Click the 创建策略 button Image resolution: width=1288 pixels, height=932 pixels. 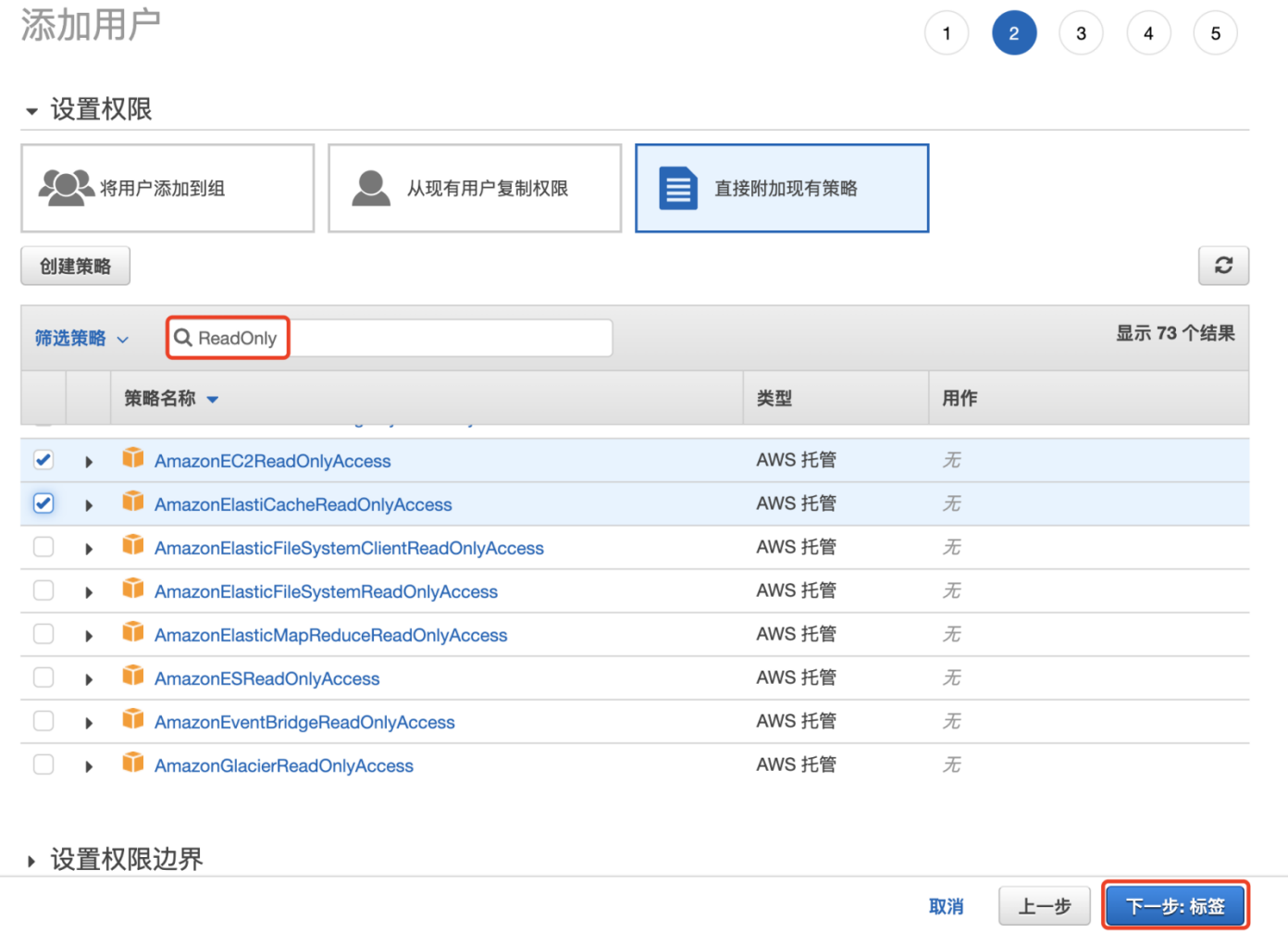(75, 267)
